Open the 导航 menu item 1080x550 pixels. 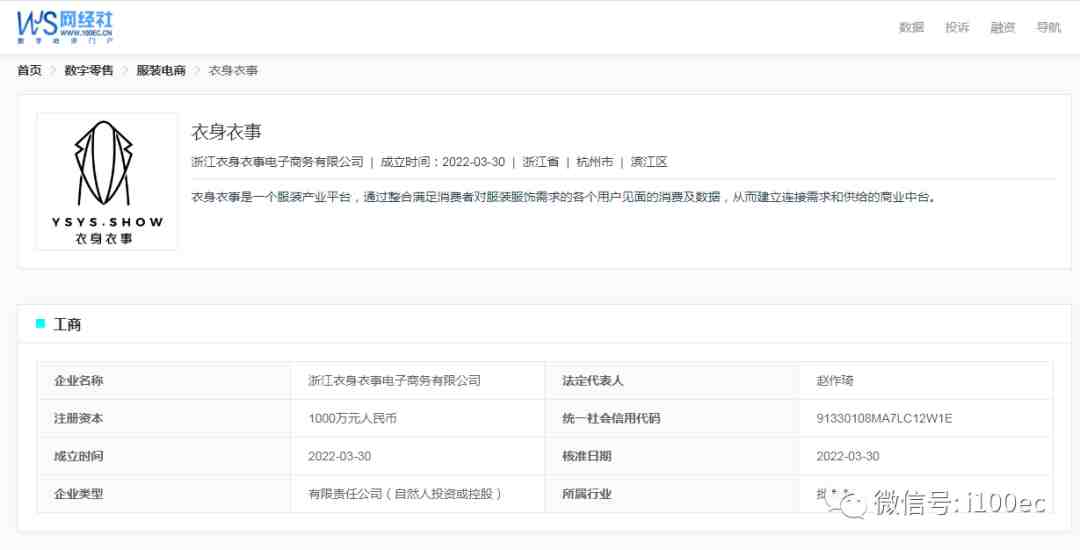point(1049,28)
